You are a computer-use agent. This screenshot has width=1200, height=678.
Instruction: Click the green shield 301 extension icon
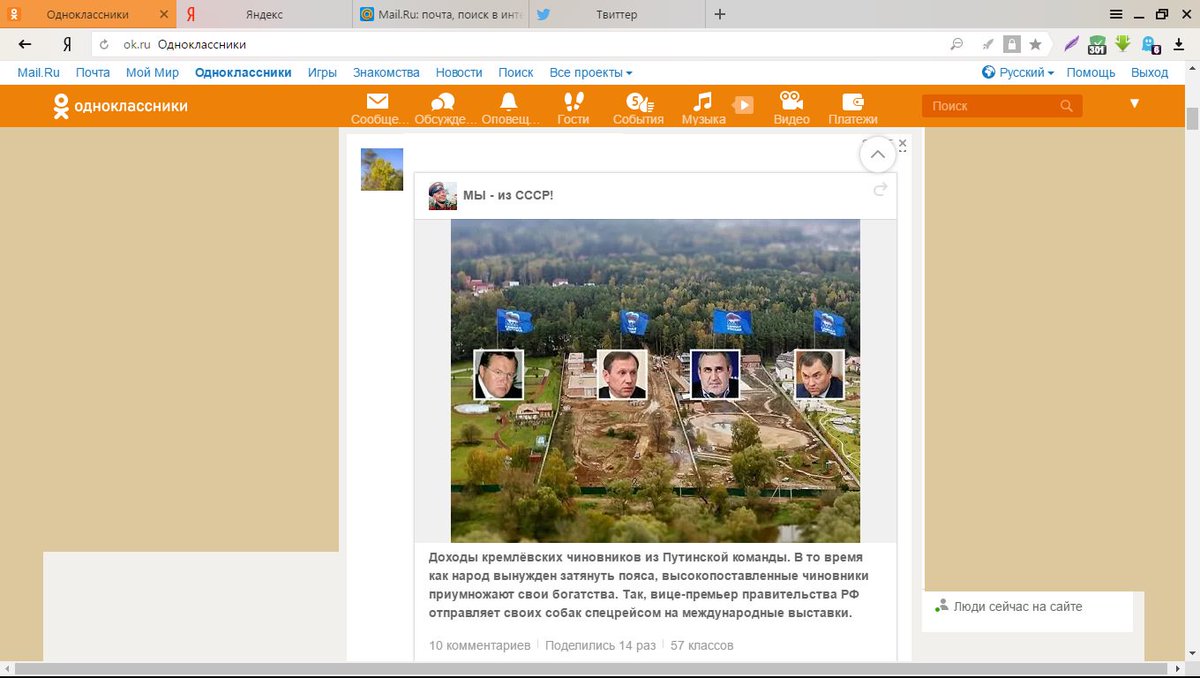point(1097,44)
